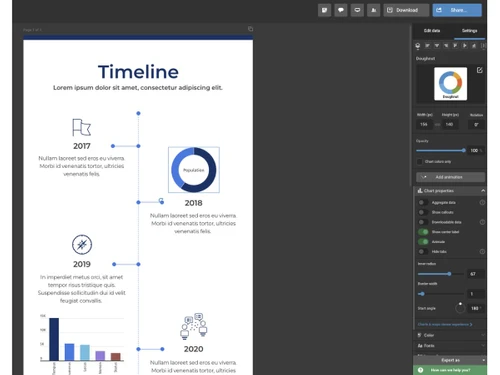
Task: Open the sticky notes icon in top bar
Action: tap(324, 10)
